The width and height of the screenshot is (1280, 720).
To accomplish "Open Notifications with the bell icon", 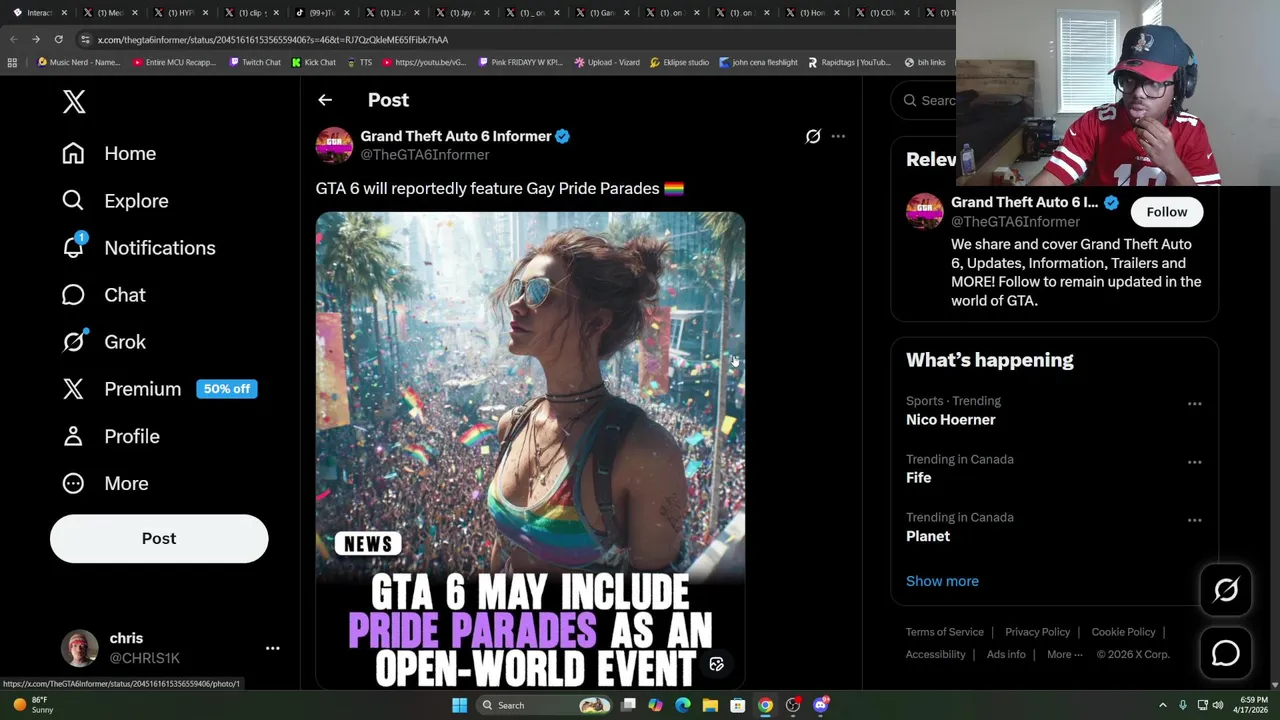I will [x=138, y=247].
